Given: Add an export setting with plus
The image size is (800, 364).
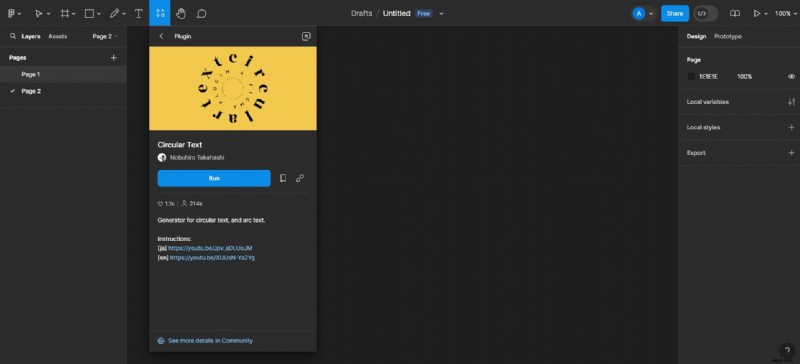Looking at the screenshot, I should pos(791,153).
